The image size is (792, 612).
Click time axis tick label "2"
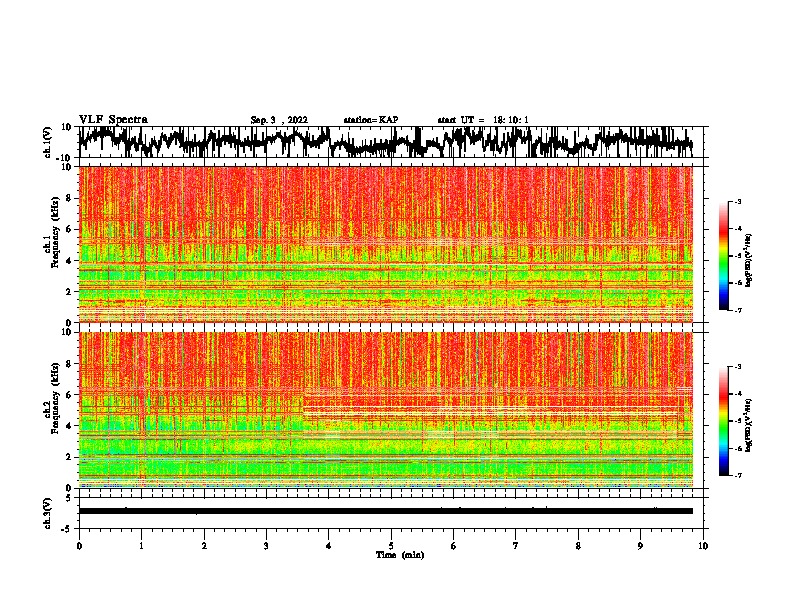point(204,546)
